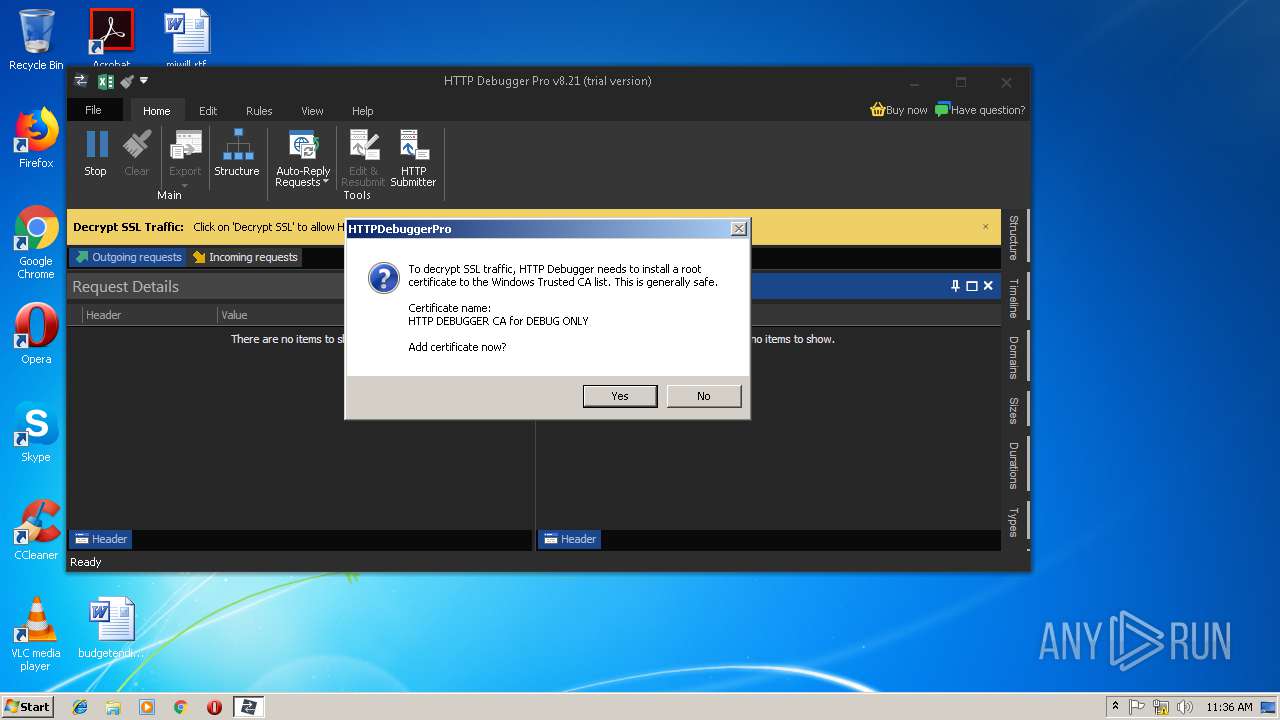Select the VLC media player shortcut
The height and width of the screenshot is (720, 1280).
[36, 633]
